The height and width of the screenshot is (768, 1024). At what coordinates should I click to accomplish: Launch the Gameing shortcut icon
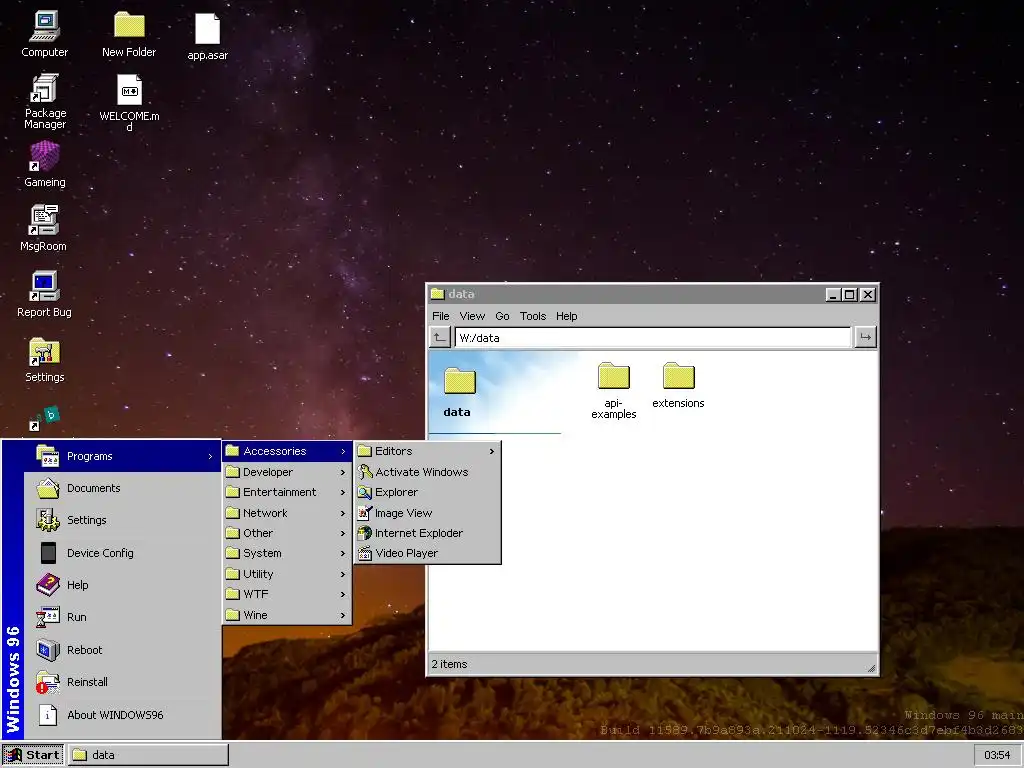pos(44,165)
